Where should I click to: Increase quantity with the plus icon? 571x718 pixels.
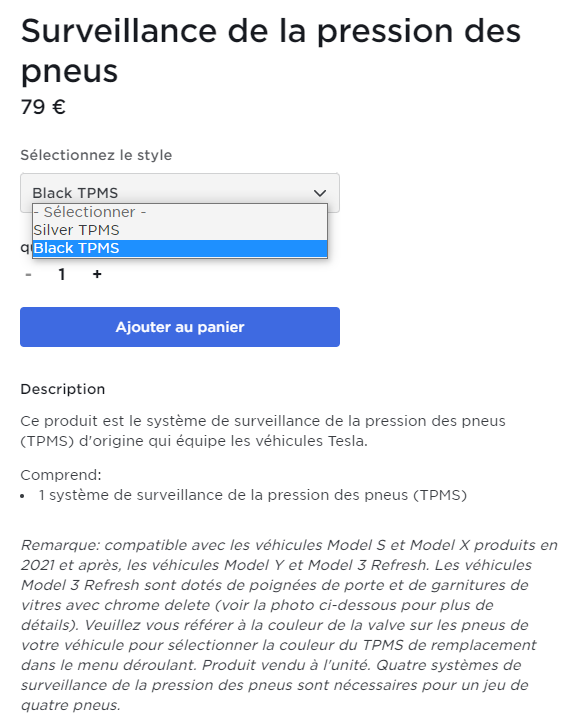tap(97, 274)
